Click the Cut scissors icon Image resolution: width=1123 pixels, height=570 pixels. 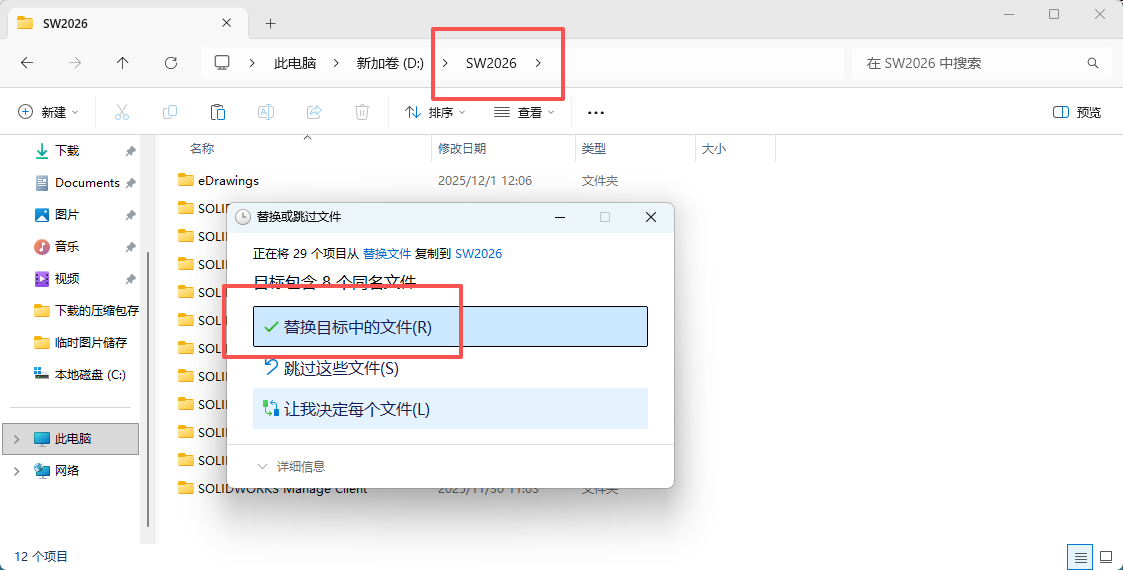pos(122,112)
